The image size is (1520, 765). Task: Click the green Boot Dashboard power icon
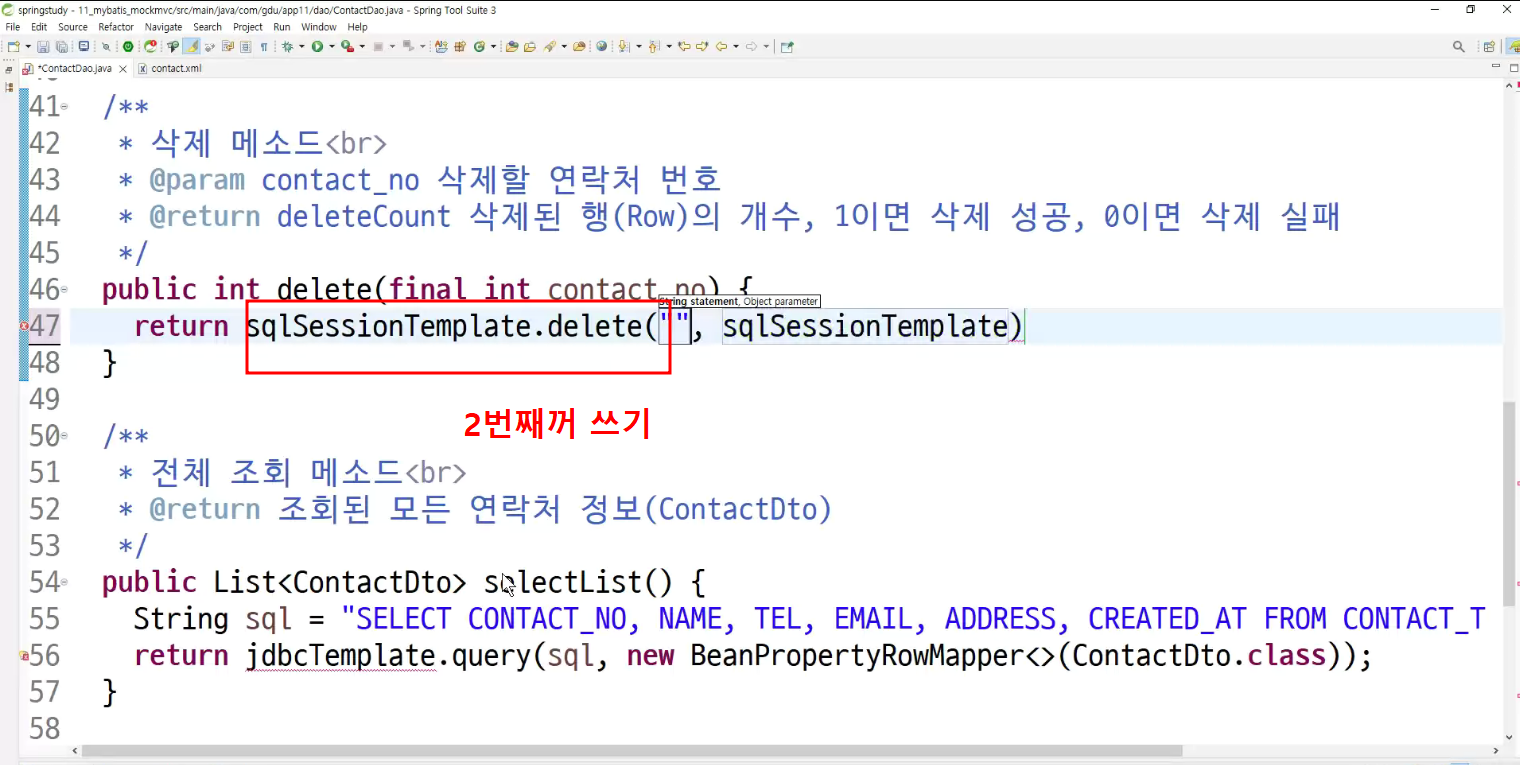[x=128, y=46]
